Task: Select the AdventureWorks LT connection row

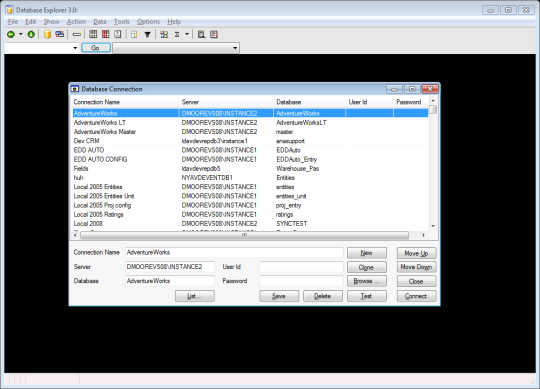Action: (x=250, y=123)
